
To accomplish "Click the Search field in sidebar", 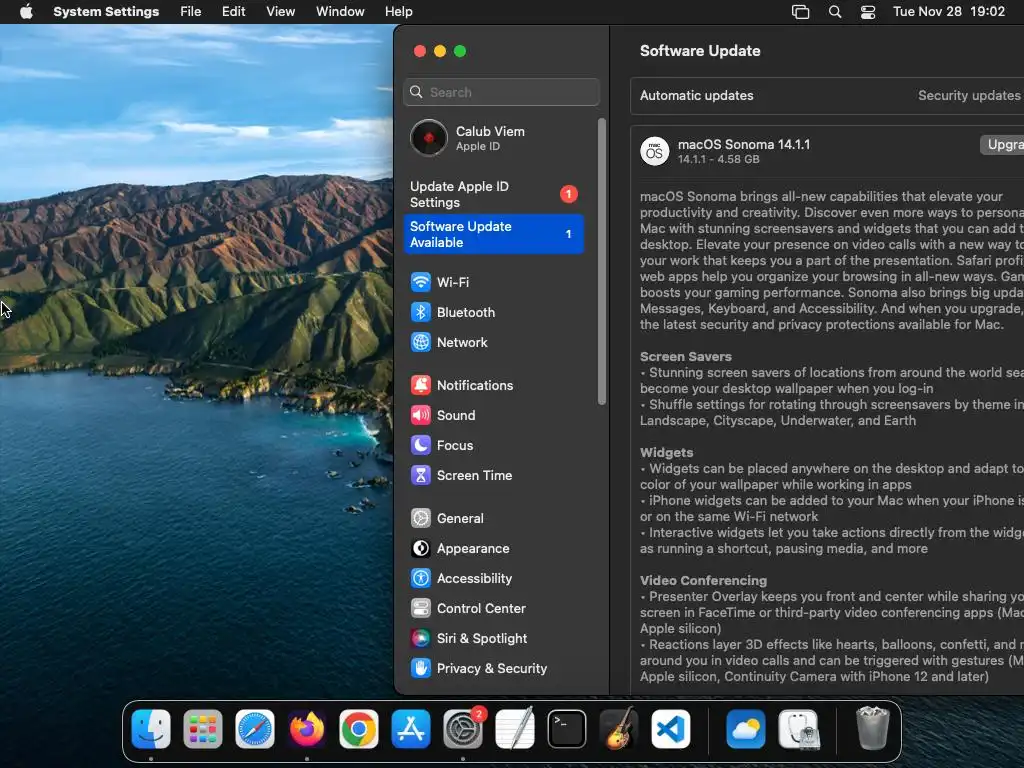I will pos(502,92).
